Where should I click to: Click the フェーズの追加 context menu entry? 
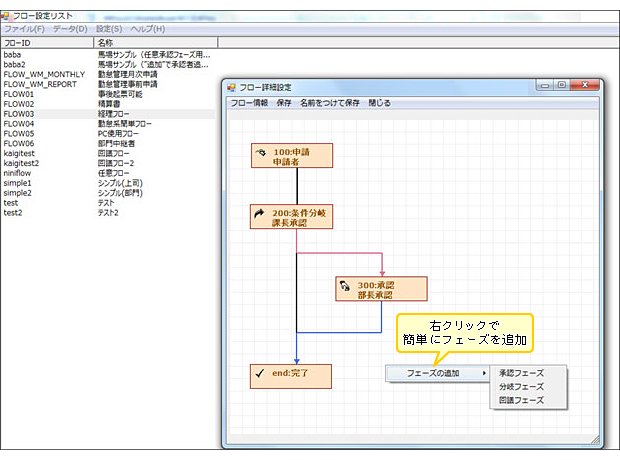tap(437, 373)
